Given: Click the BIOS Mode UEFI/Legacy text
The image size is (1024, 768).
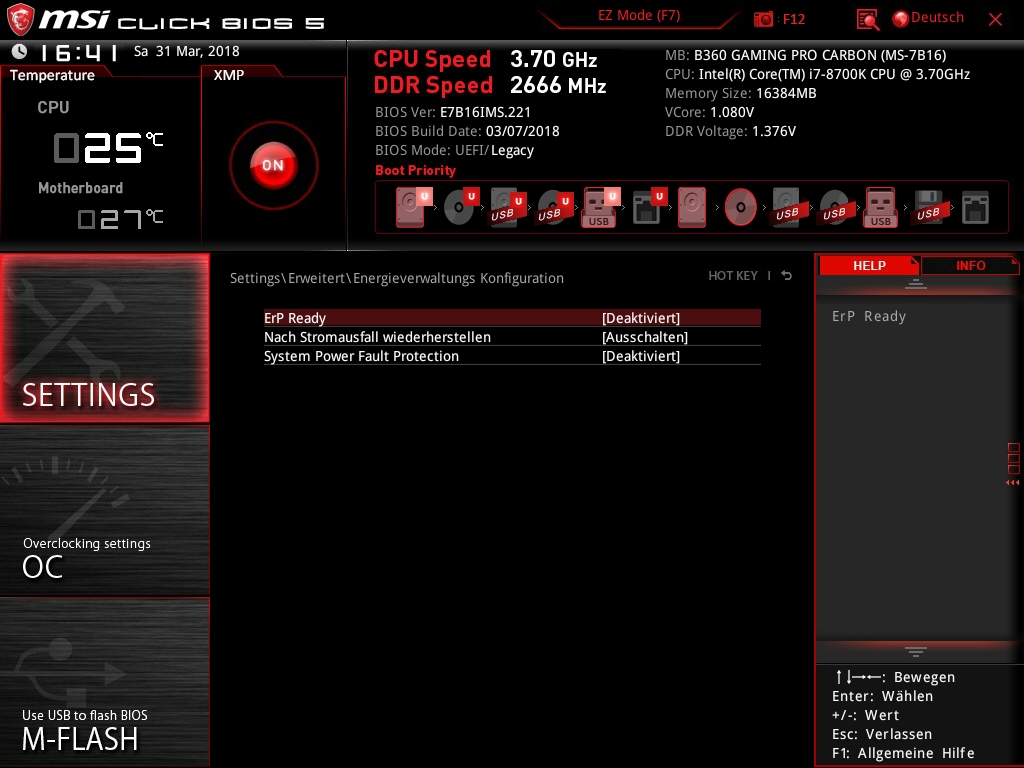Looking at the screenshot, I should (455, 150).
